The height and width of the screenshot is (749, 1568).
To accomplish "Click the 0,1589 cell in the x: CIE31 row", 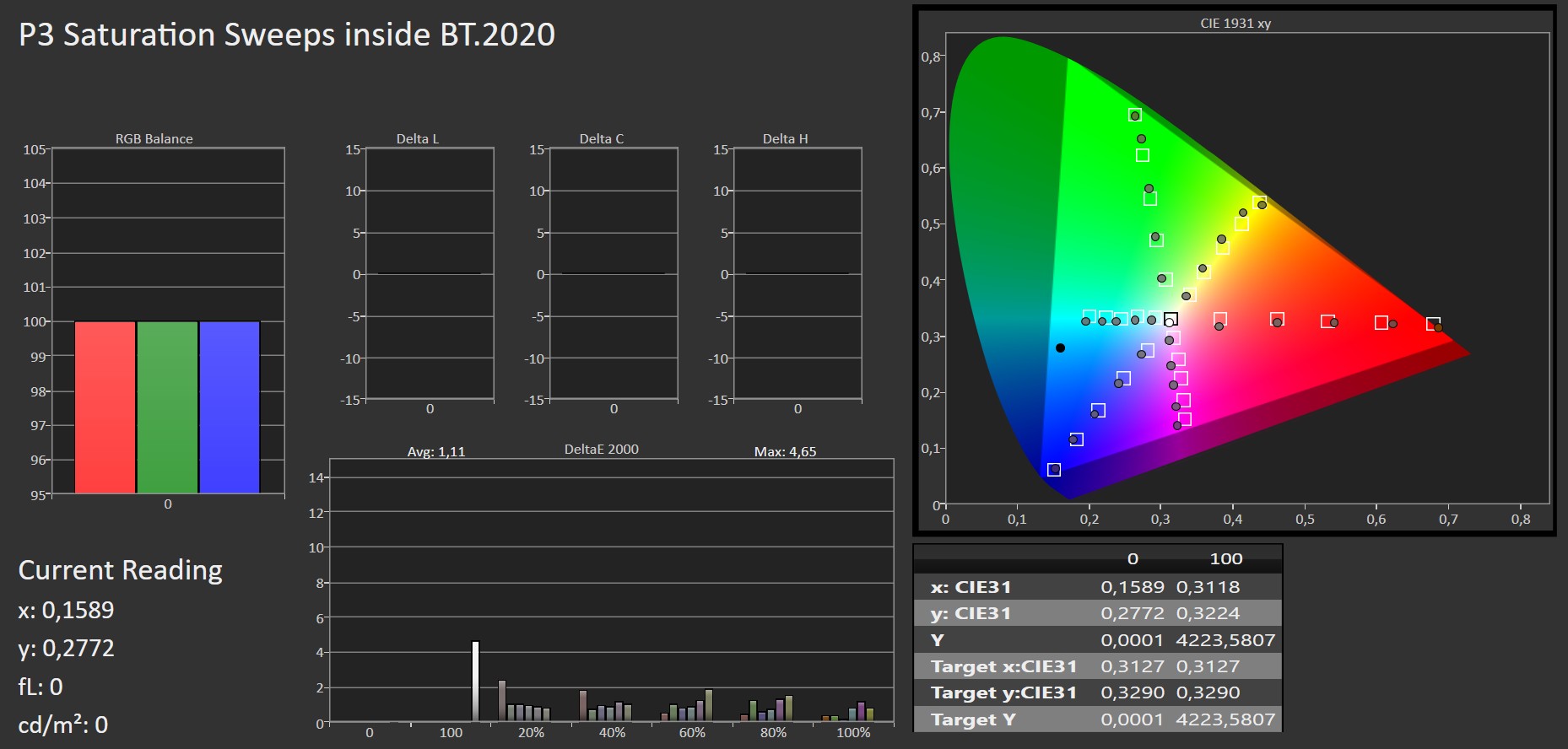I will 1132,587.
